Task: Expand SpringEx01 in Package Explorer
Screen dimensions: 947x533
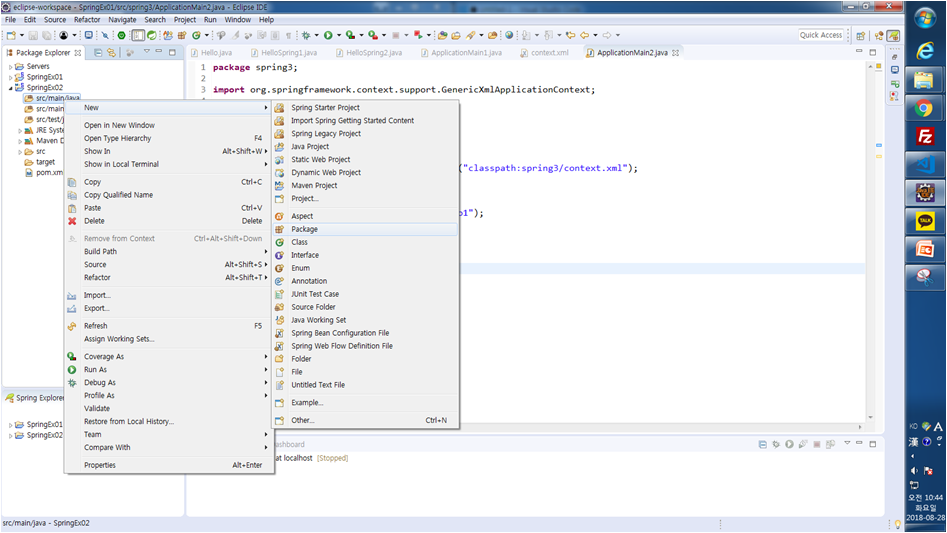Action: 10,77
